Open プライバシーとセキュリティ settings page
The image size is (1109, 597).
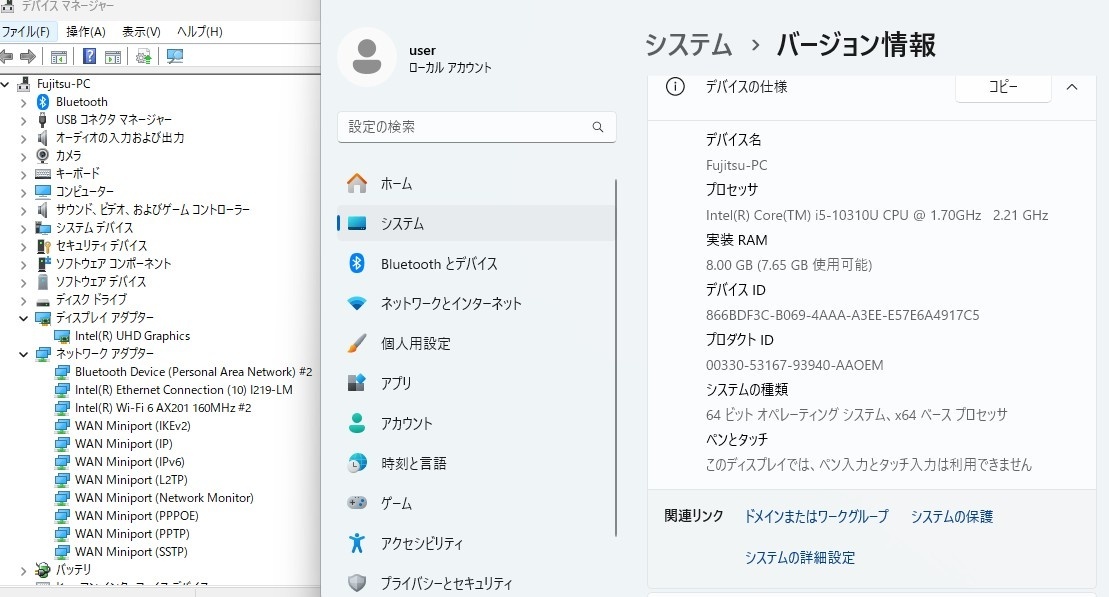(x=476, y=584)
